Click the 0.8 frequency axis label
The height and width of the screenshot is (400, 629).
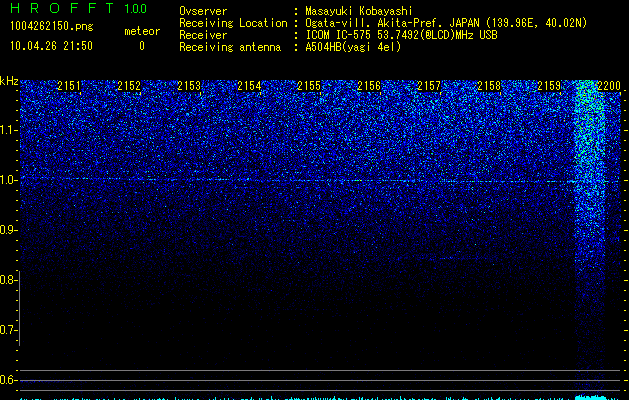point(8,280)
